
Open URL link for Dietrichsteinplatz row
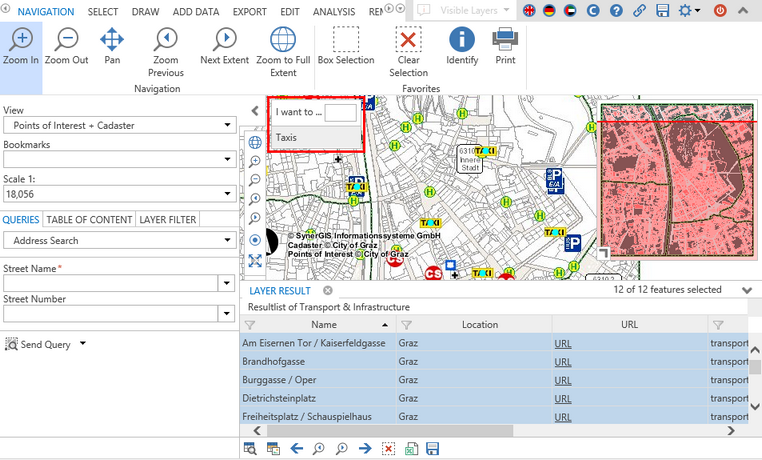[563, 399]
